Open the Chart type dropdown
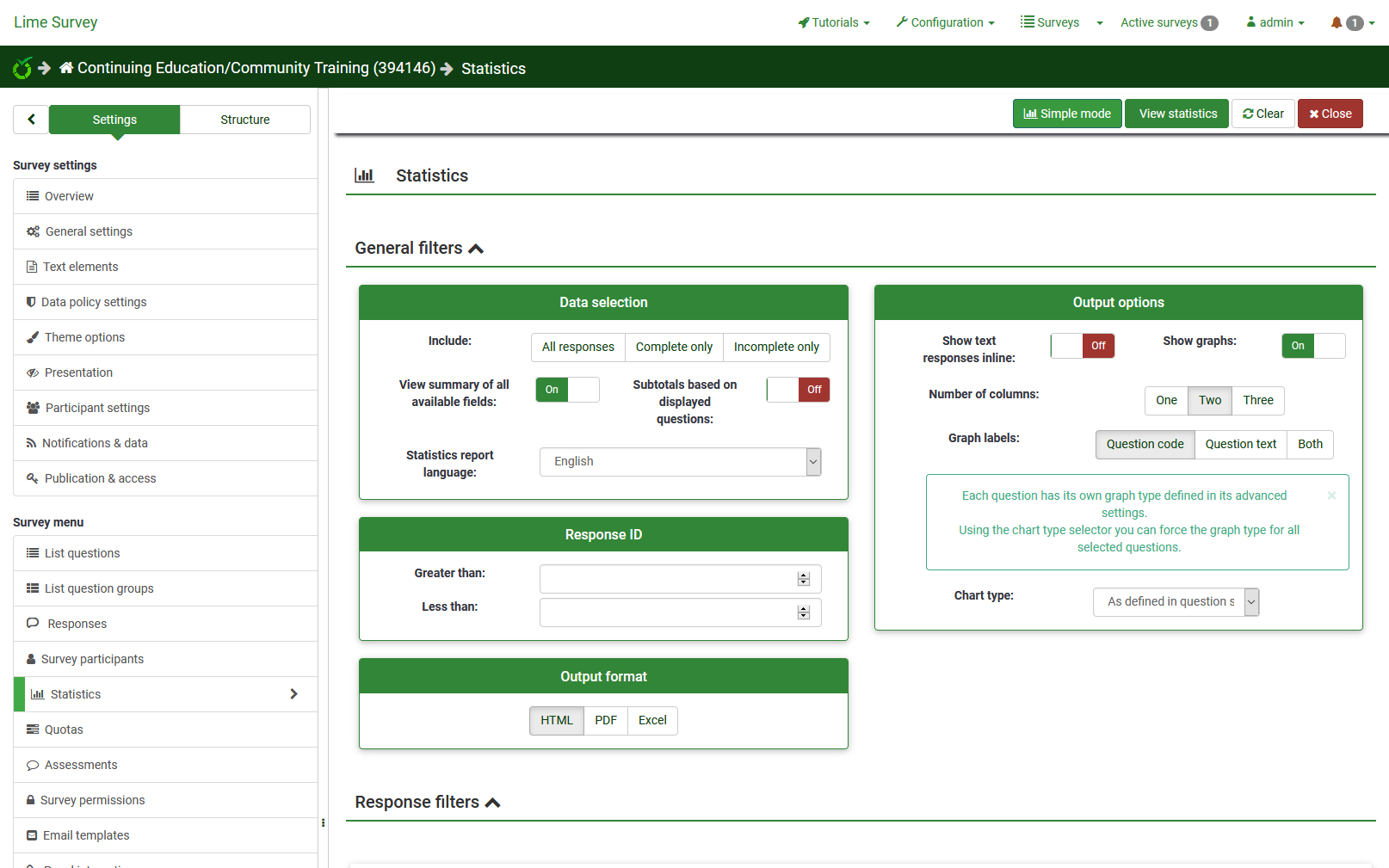 click(x=1176, y=602)
